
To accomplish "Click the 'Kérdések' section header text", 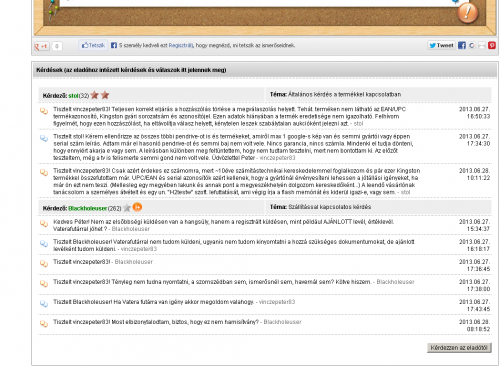I will pyautogui.click(x=131, y=70).
